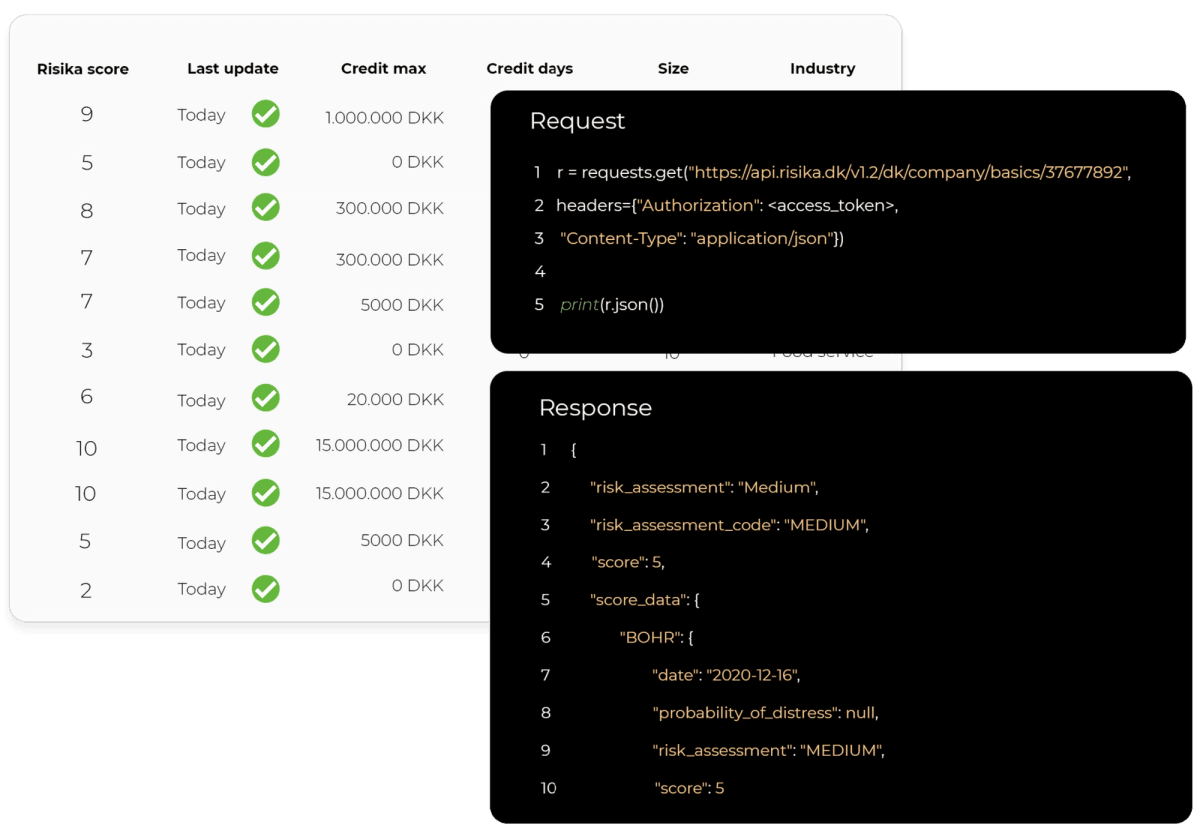Sort by the Risika score column header
This screenshot has height=834, width=1200.
click(83, 69)
